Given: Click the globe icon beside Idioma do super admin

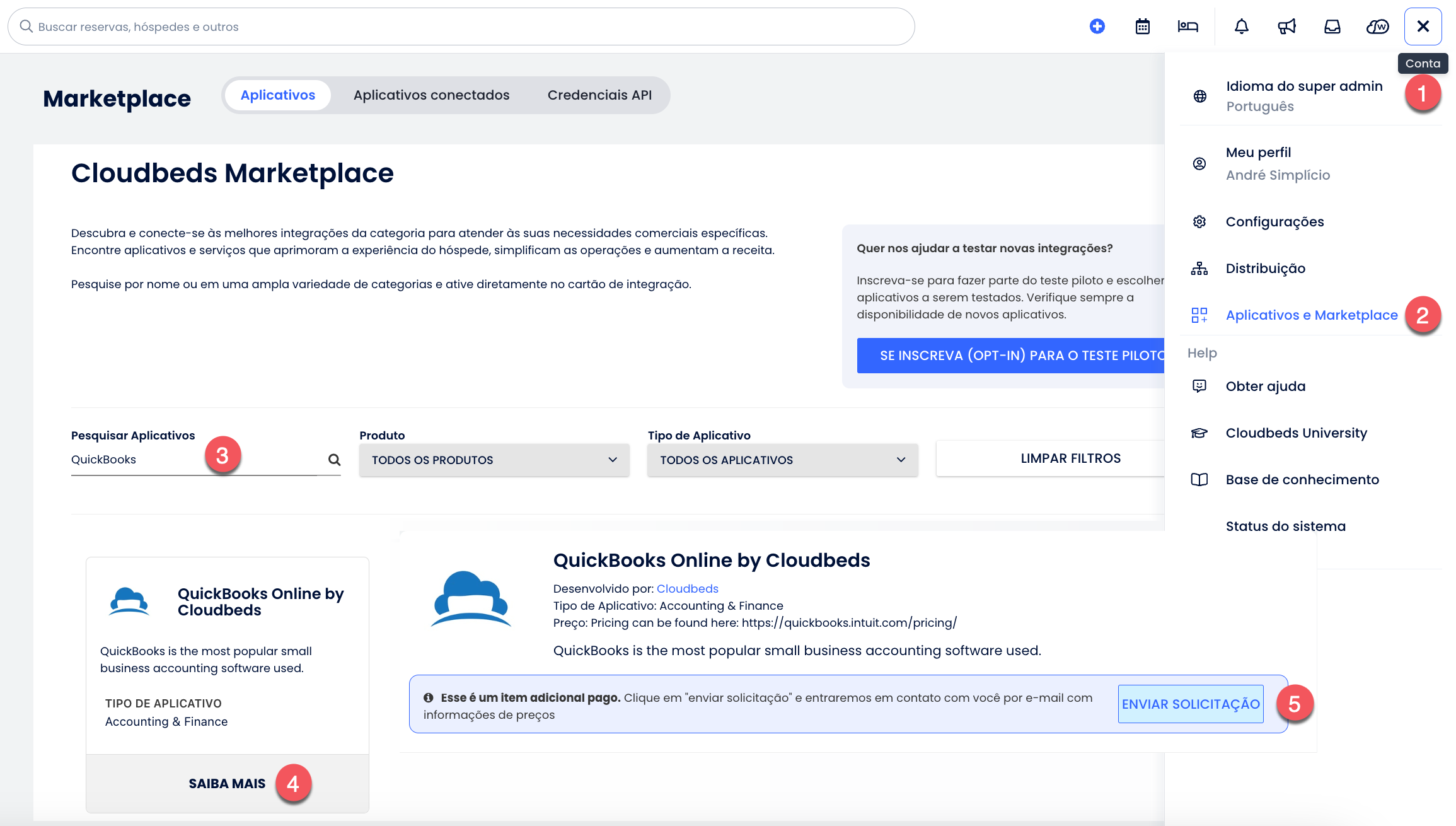Looking at the screenshot, I should tap(1200, 96).
